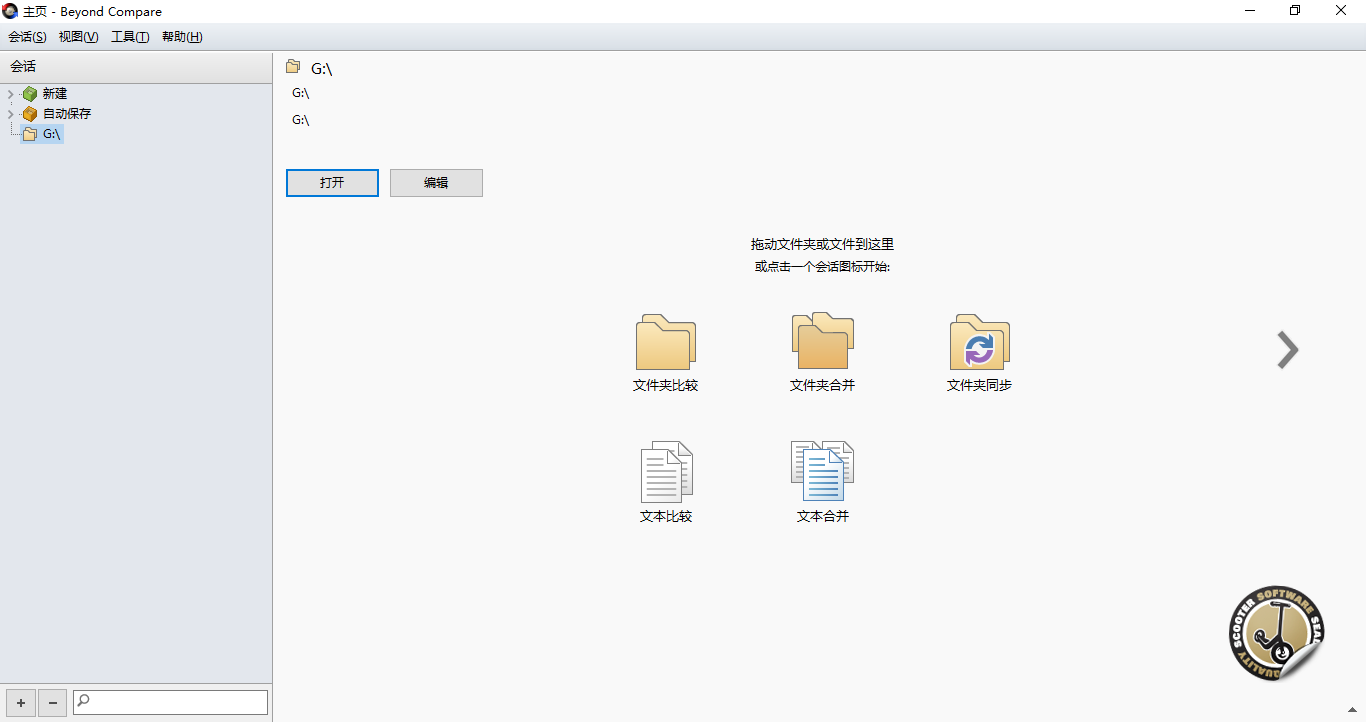Click the 拖动文件夹或文件到这里 hint text
Screen dimensions: 1366x722
coord(822,244)
